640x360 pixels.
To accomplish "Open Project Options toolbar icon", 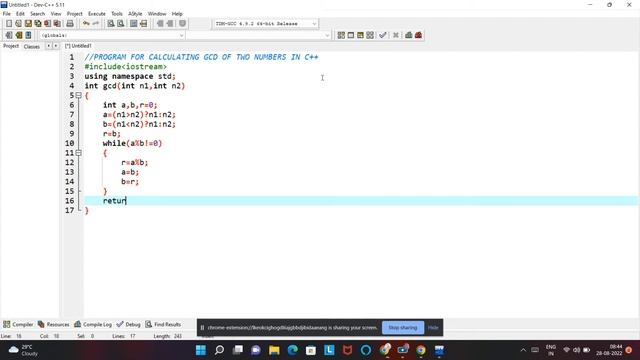I will coord(182,24).
